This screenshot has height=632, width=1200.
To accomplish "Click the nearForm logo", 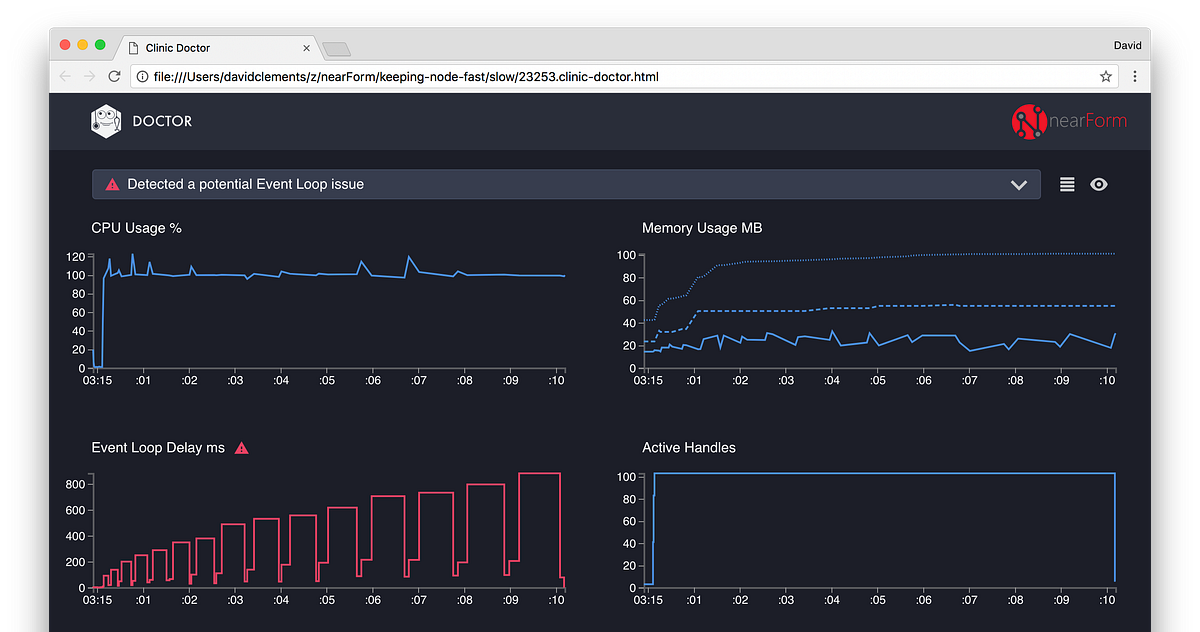I will [1069, 121].
